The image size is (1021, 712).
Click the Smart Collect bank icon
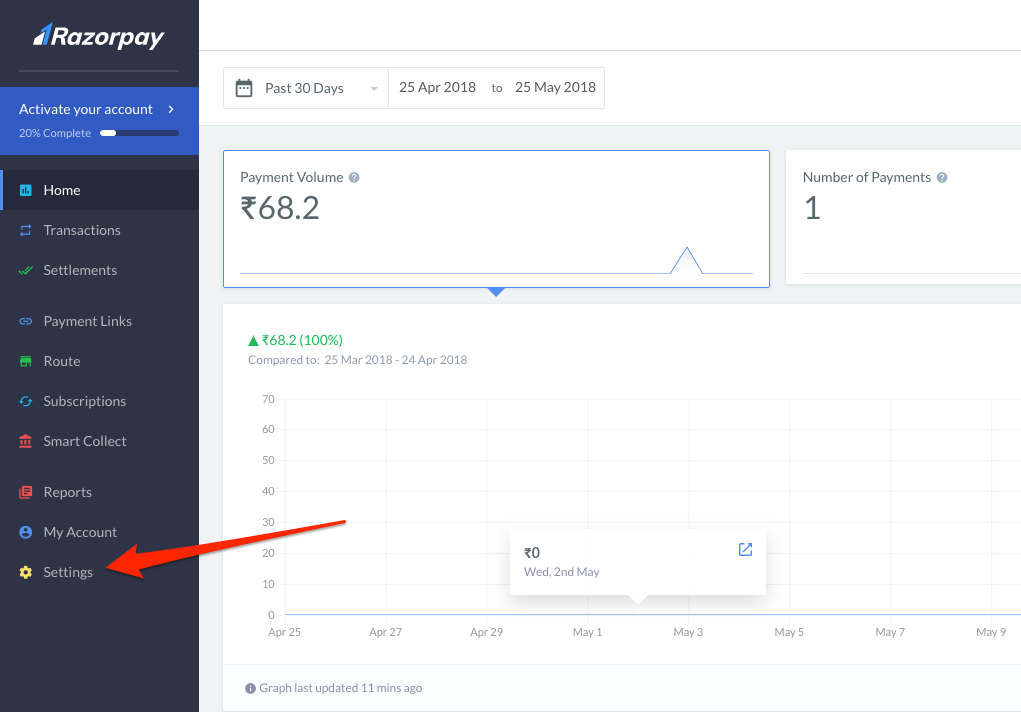25,441
